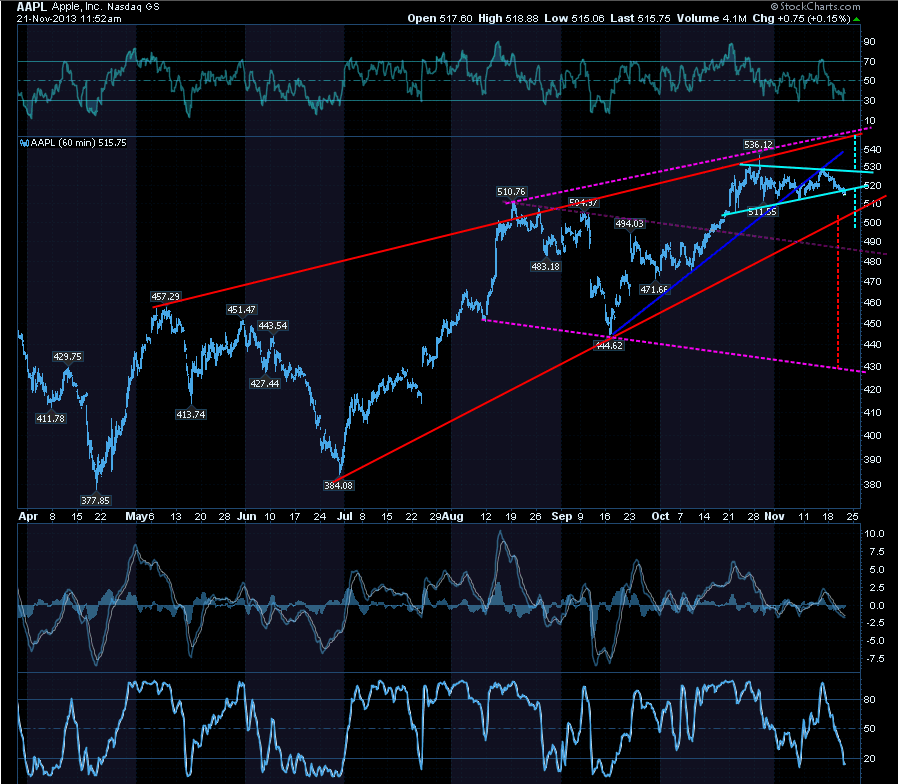Viewport: 898px width, 784px height.
Task: Click the 90 tick on the top RSI axis
Action: (x=869, y=41)
